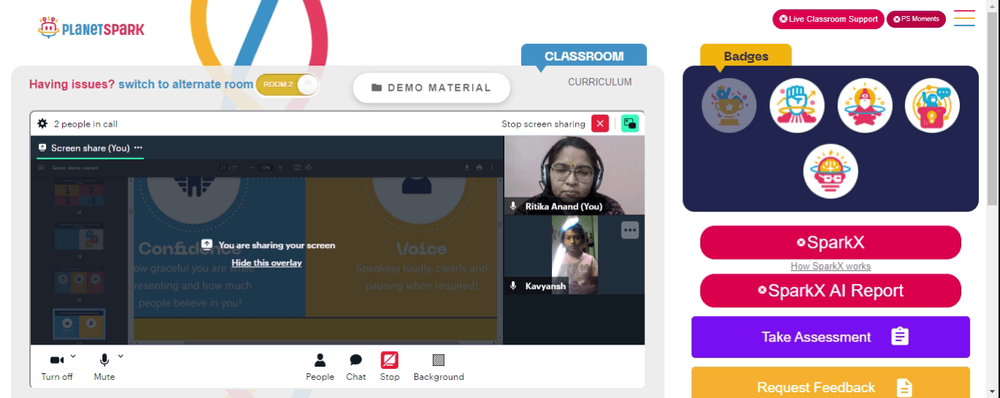Viewport: 1000px width, 398px height.
Task: Open Demo Material folder
Action: [432, 88]
